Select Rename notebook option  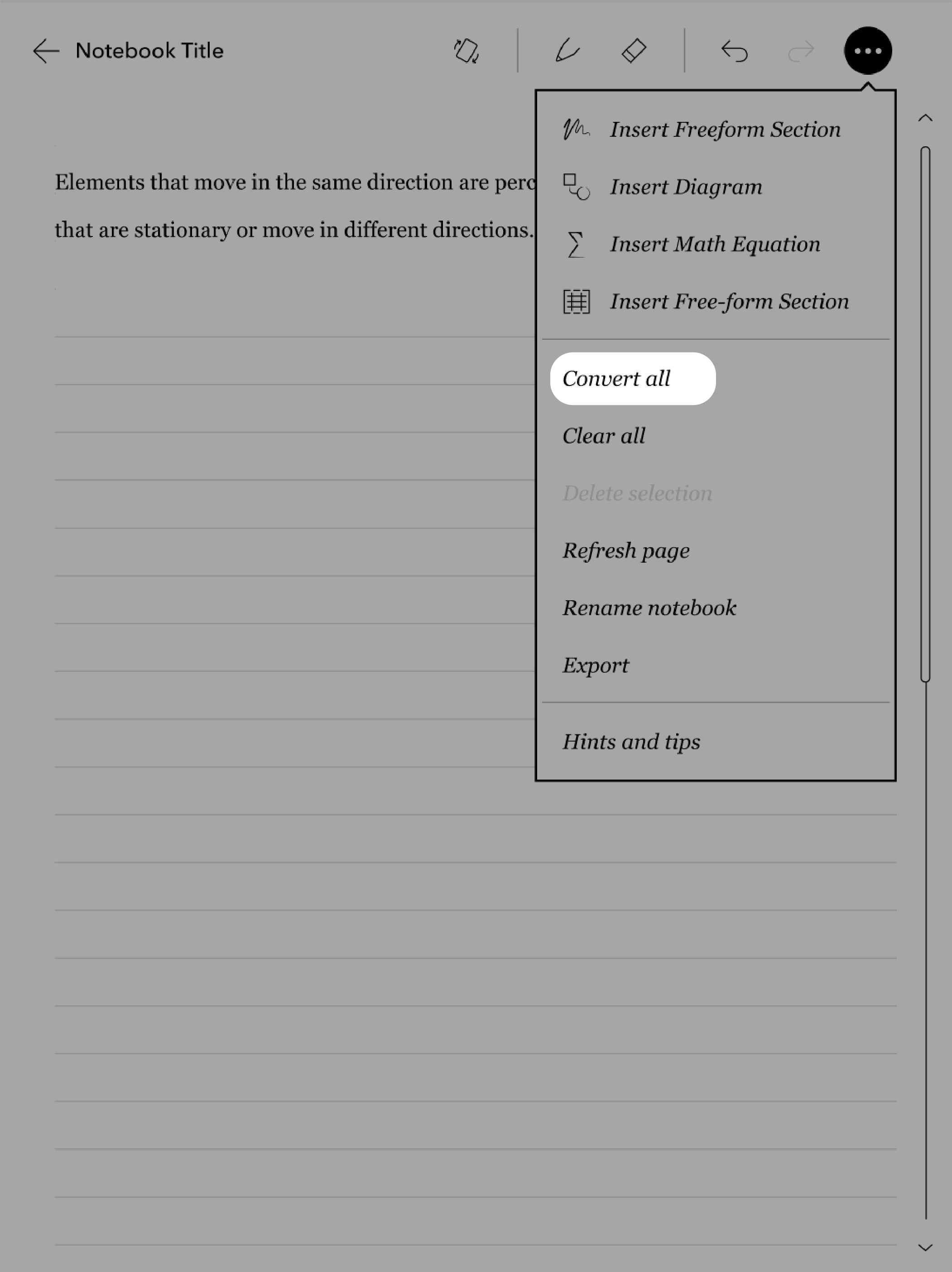(x=650, y=607)
